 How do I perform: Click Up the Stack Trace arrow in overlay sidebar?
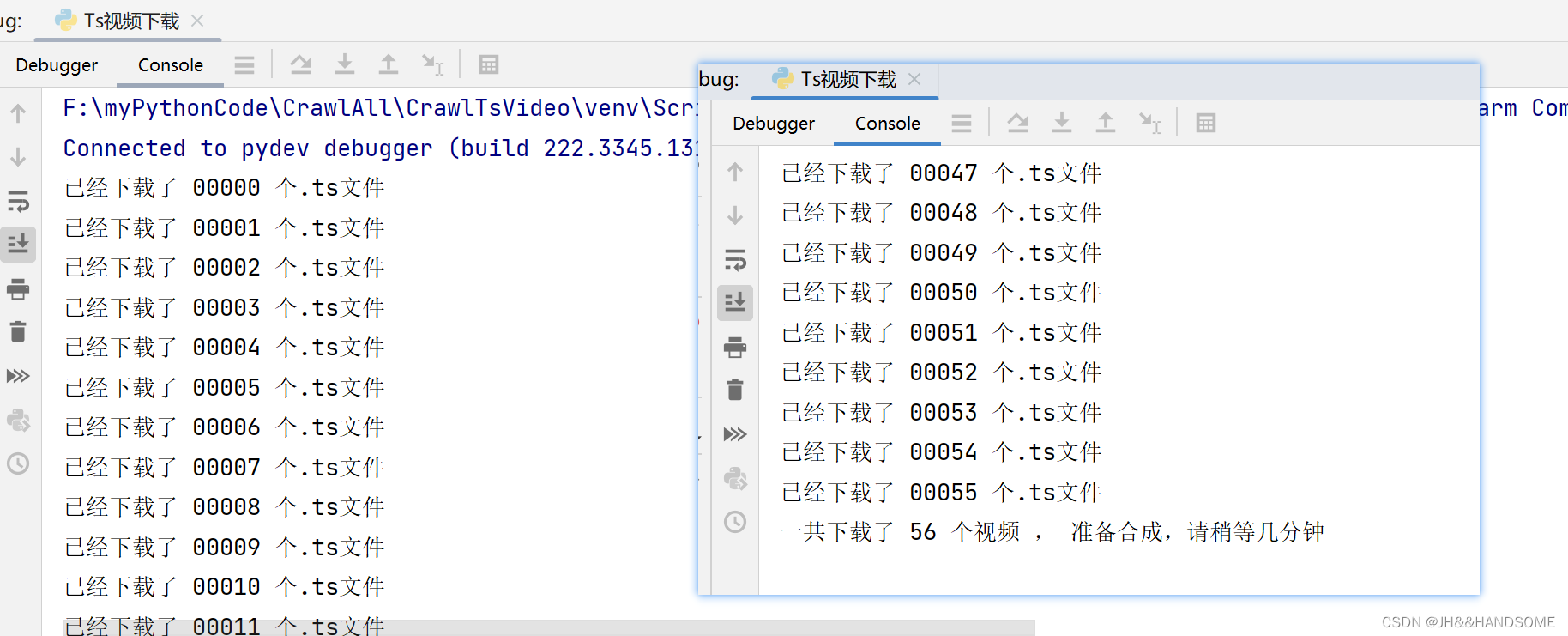(x=735, y=172)
